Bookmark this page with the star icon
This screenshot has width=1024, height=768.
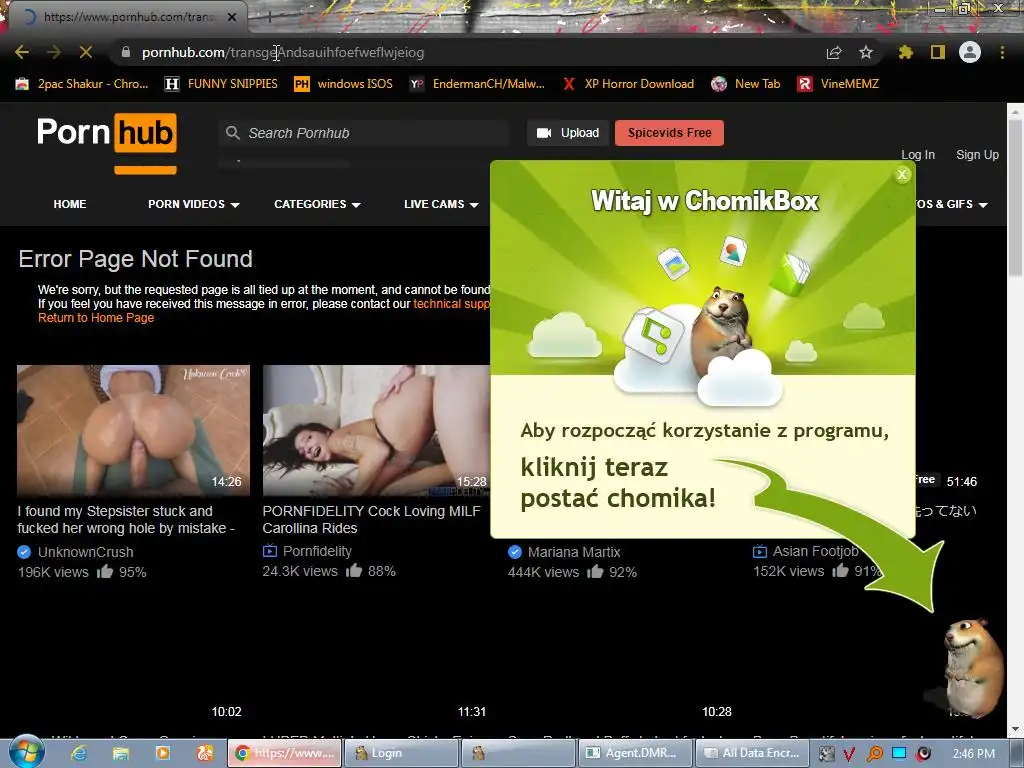pos(866,52)
